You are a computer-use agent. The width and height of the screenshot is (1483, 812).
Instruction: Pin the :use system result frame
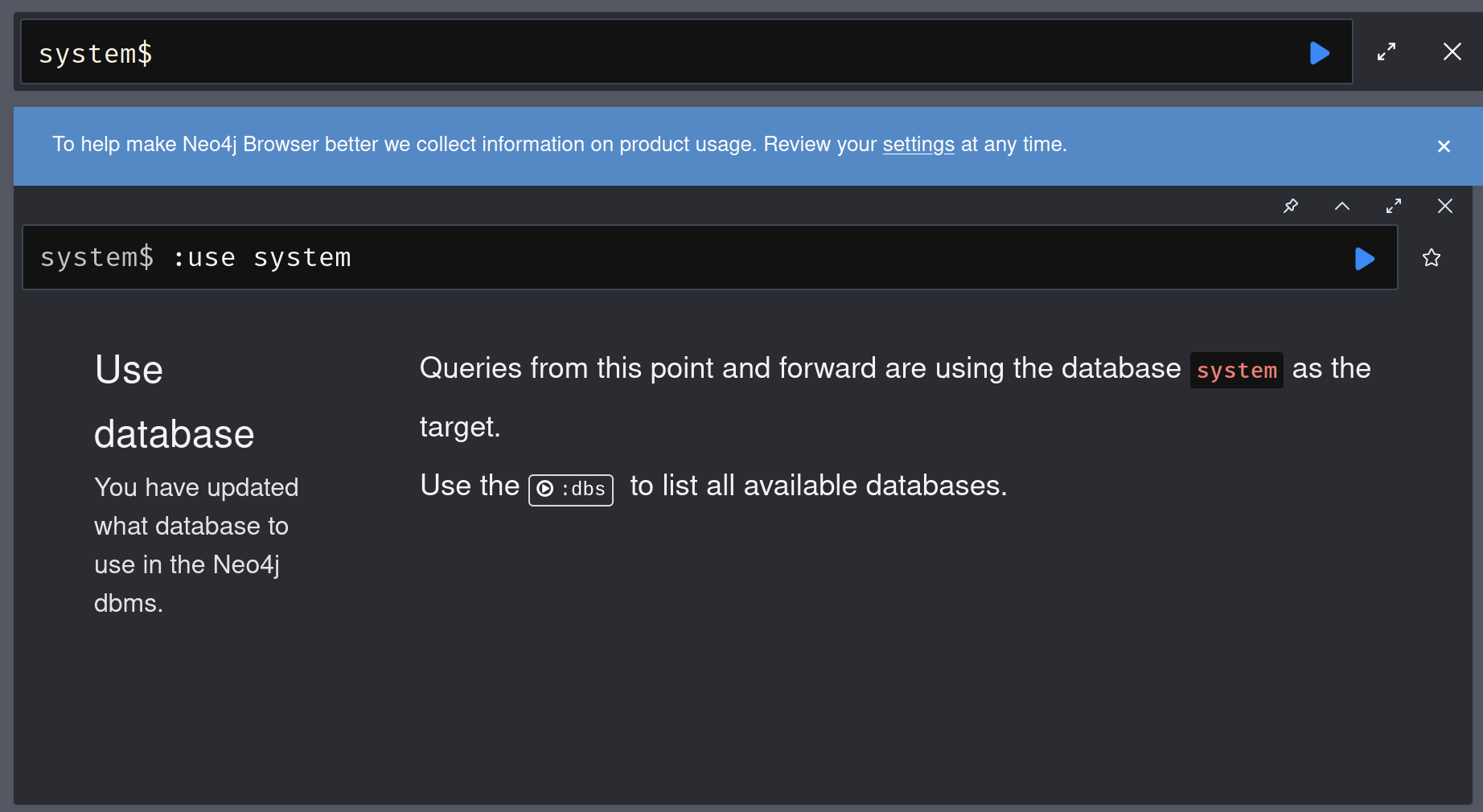[x=1291, y=206]
